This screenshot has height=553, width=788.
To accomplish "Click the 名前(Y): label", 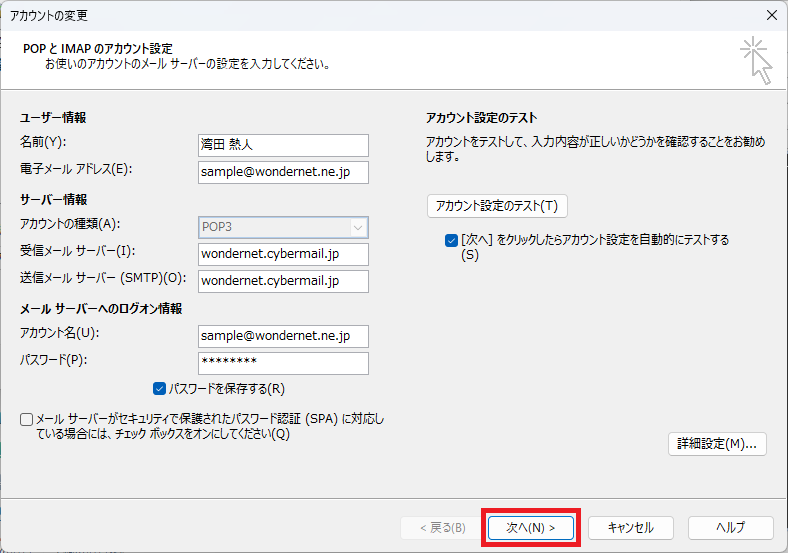I will 43,142.
